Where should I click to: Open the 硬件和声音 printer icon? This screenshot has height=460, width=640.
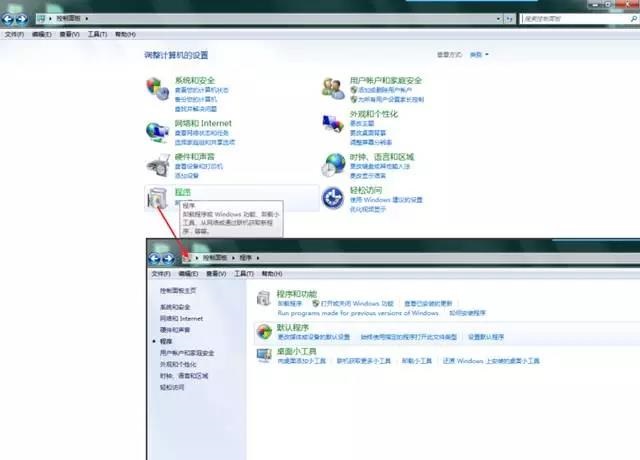[x=158, y=165]
